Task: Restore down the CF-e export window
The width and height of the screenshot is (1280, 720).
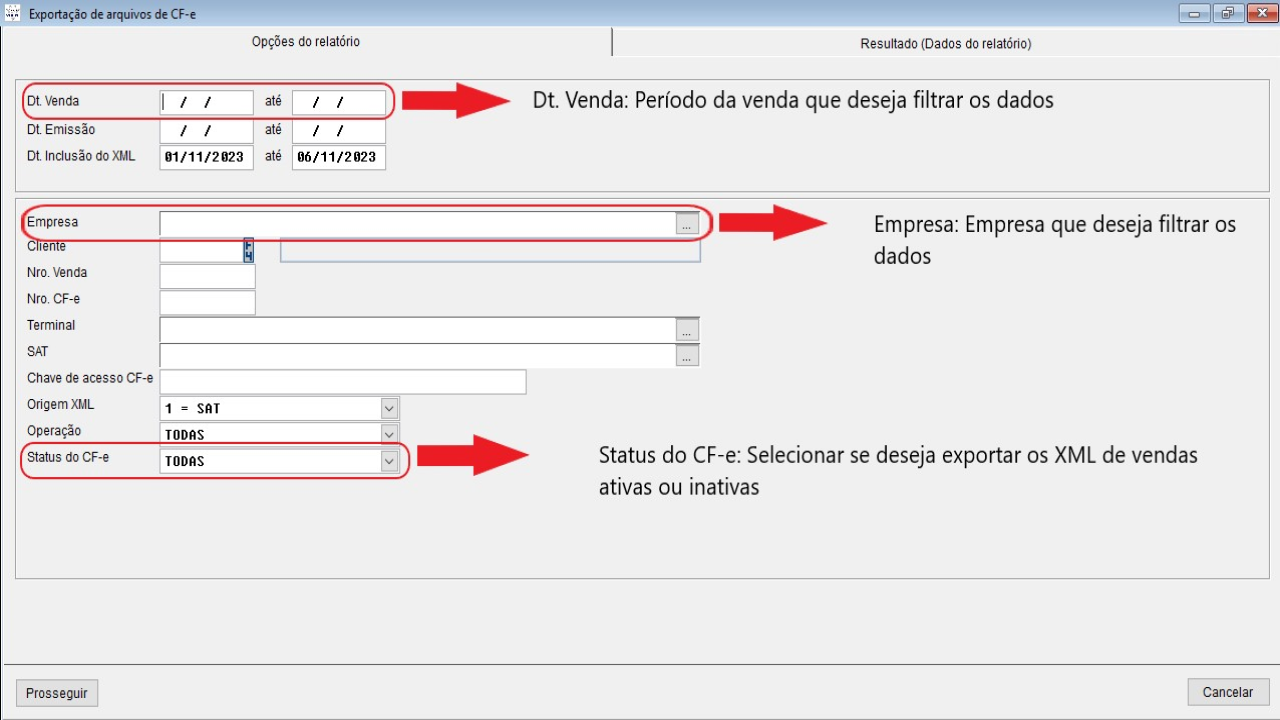Action: (1226, 13)
